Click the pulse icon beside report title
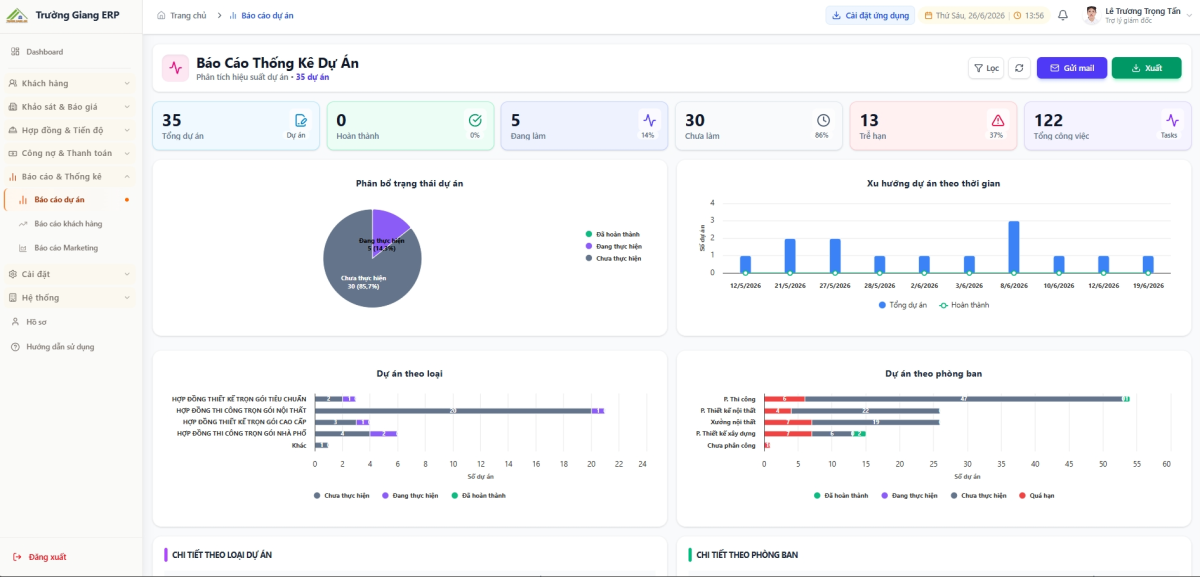Image resolution: width=1200 pixels, height=577 pixels. [176, 68]
